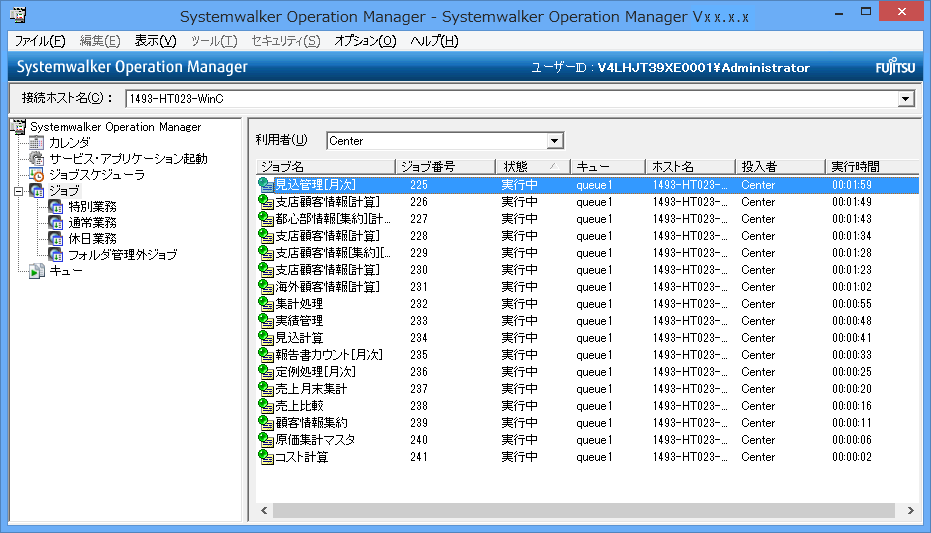
Task: Select フォルダ管理外ジョブ in the tree
Action: click(x=122, y=255)
